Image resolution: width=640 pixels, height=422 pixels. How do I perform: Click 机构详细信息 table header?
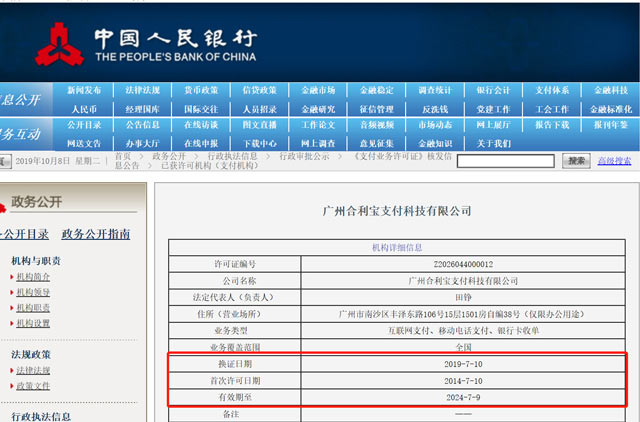[x=397, y=248]
